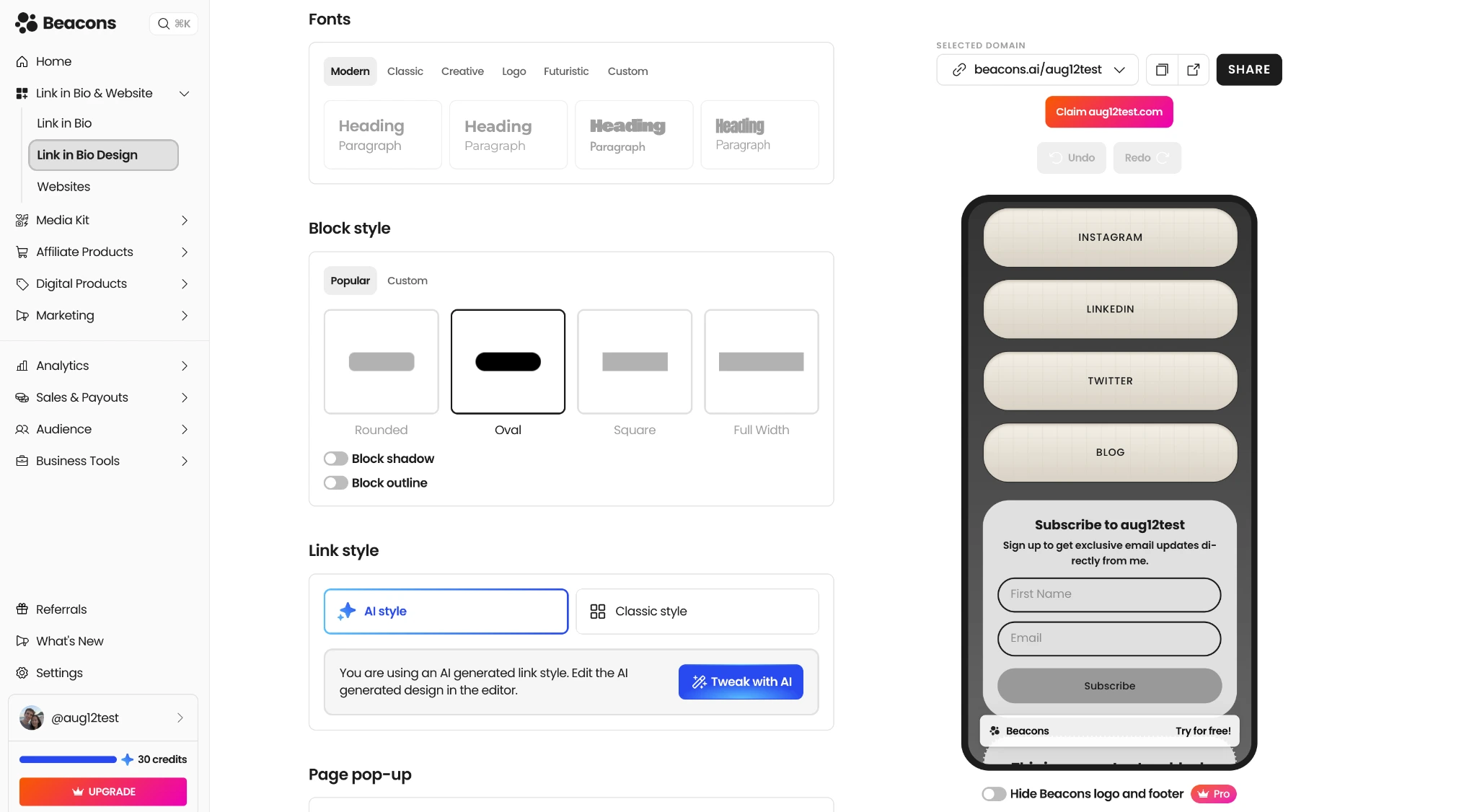Viewport: 1477px width, 812px height.
Task: Select the Rounded block style
Action: coord(382,362)
